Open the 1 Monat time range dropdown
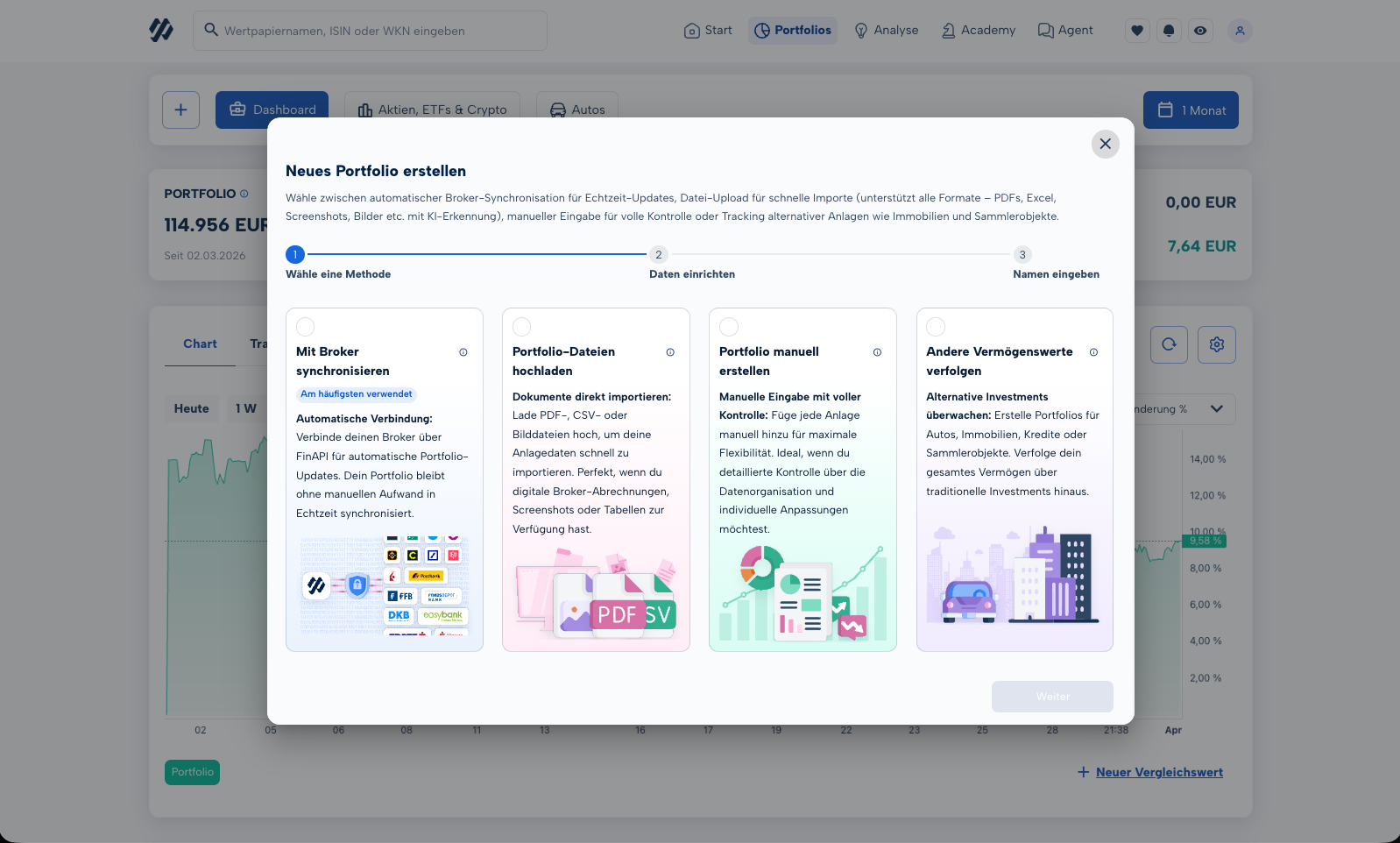The height and width of the screenshot is (843, 1400). click(1191, 110)
